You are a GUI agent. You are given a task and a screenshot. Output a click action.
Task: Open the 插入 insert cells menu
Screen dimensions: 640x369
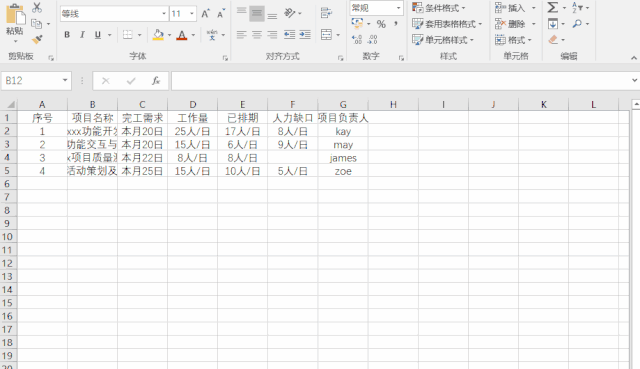(515, 8)
